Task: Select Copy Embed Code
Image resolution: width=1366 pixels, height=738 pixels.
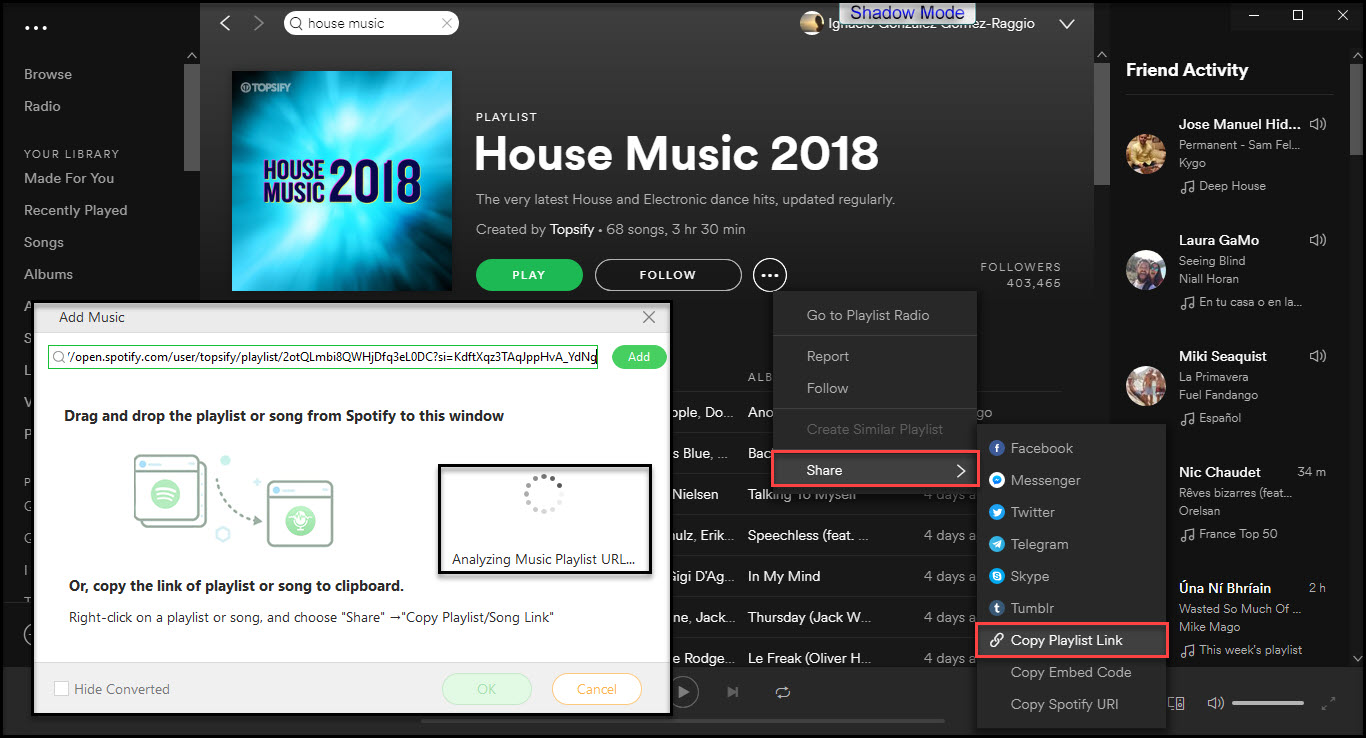Action: 1072,672
